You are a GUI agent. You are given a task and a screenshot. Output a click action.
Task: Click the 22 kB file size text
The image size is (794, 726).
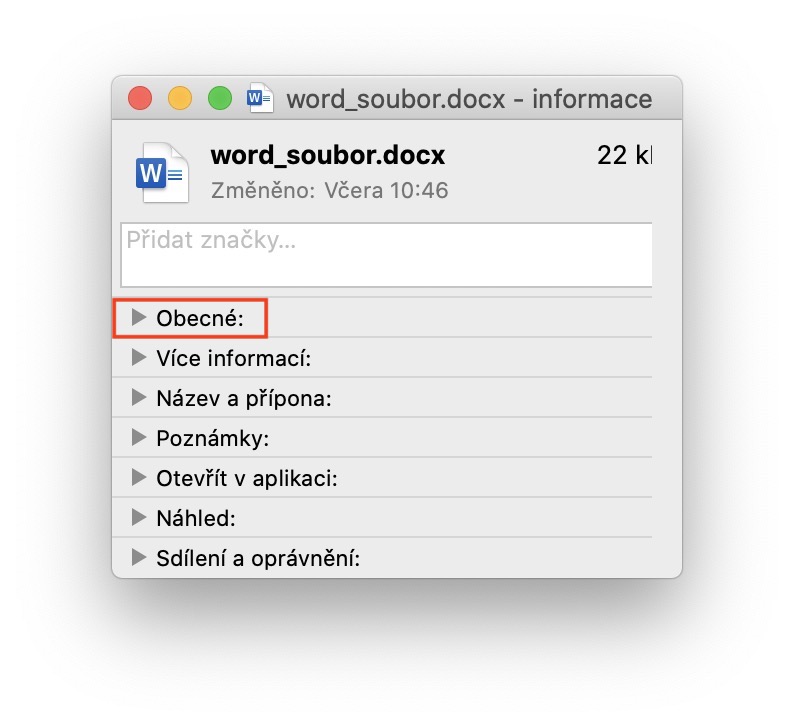coord(624,156)
